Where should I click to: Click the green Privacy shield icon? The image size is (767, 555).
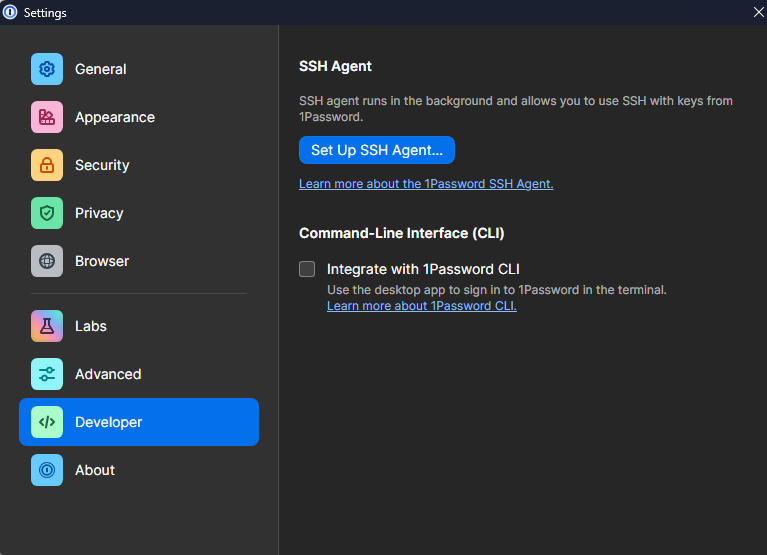47,213
